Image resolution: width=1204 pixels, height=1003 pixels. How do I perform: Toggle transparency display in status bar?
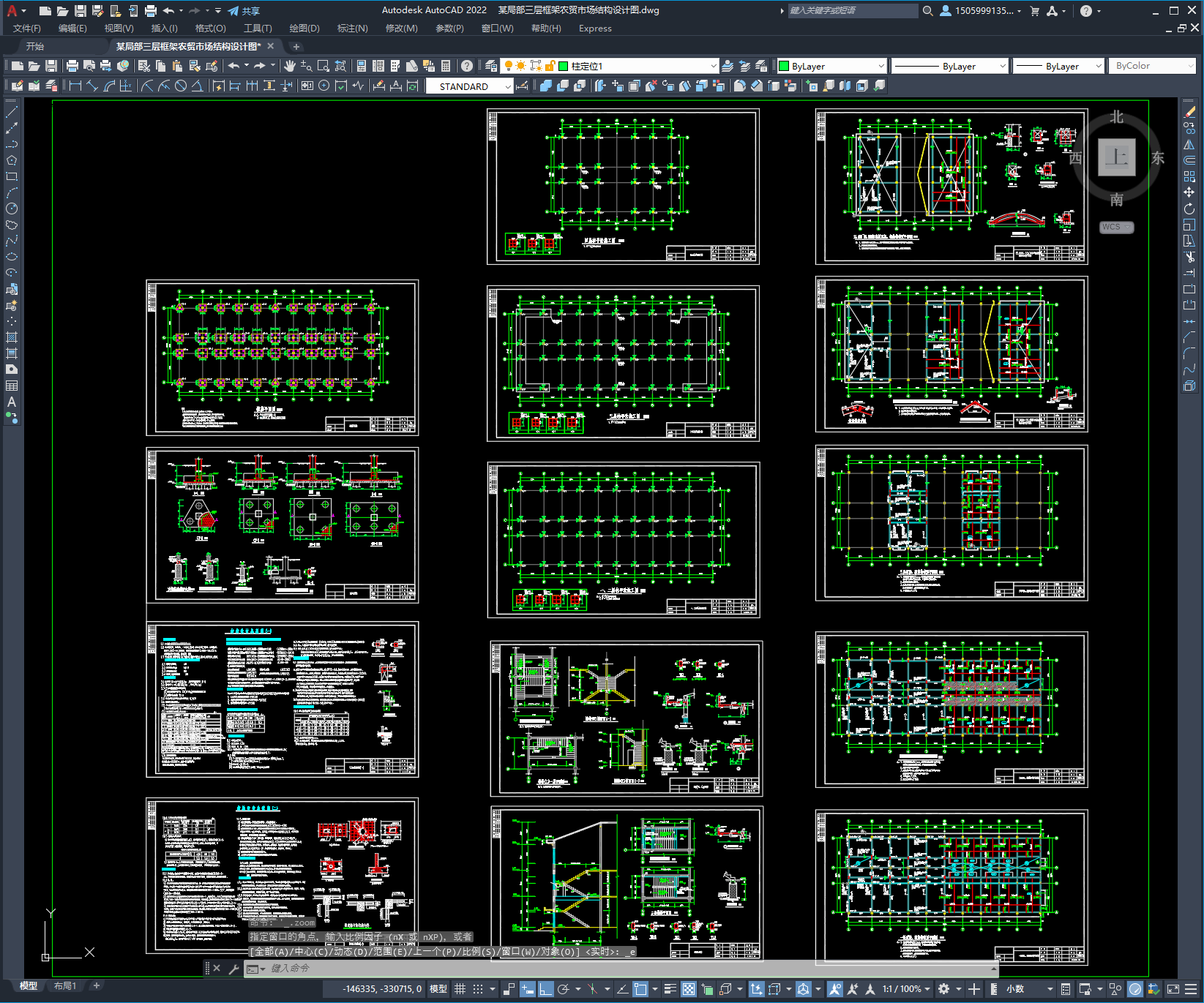(x=689, y=989)
